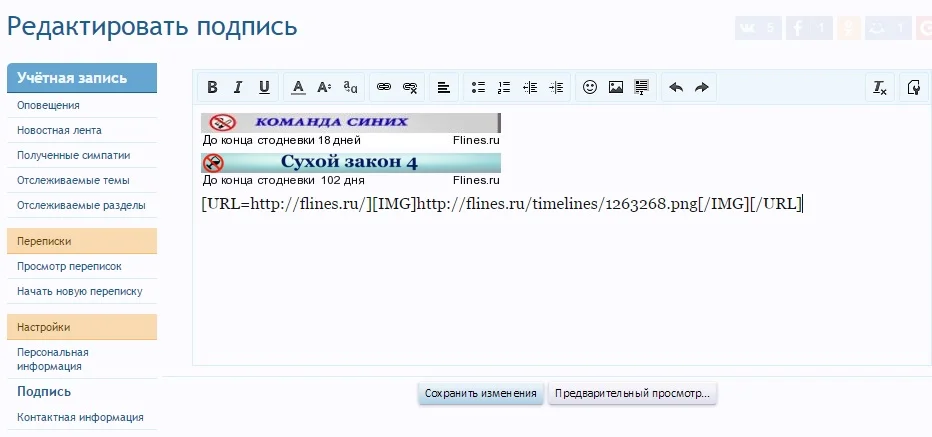Screen dimensions: 932x437
Task: Share via the VK social button
Action: tap(758, 28)
